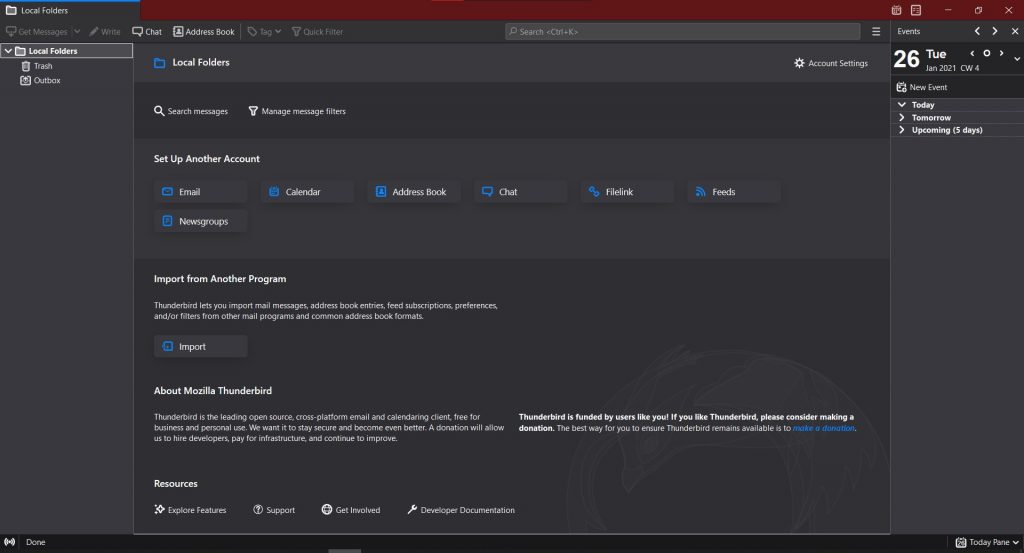Click the Get Messages toolbar button

pos(37,31)
